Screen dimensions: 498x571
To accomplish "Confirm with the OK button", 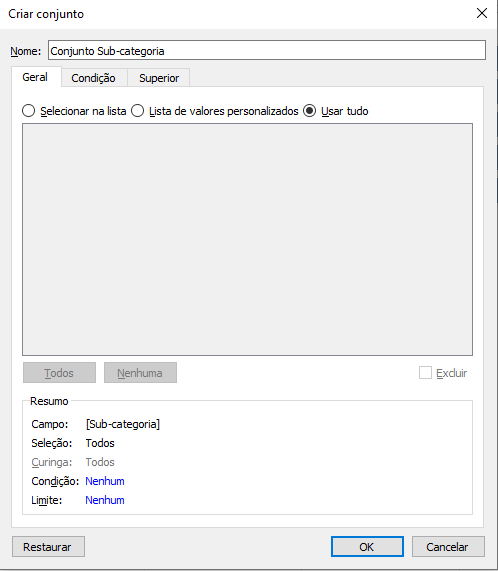I will tap(367, 547).
